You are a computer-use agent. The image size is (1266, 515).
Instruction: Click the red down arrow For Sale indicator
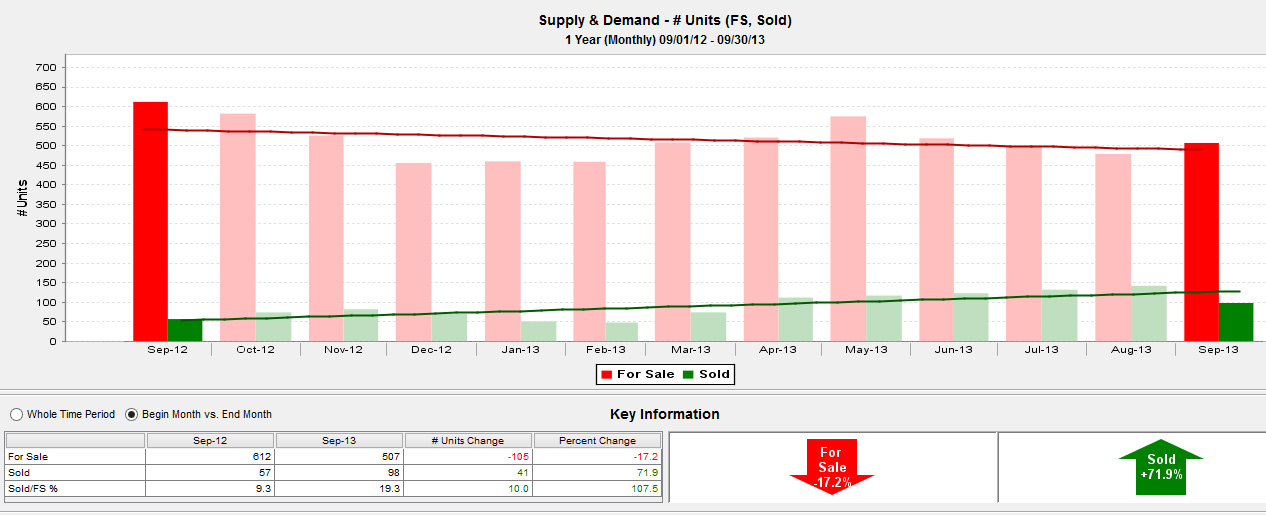(832, 467)
